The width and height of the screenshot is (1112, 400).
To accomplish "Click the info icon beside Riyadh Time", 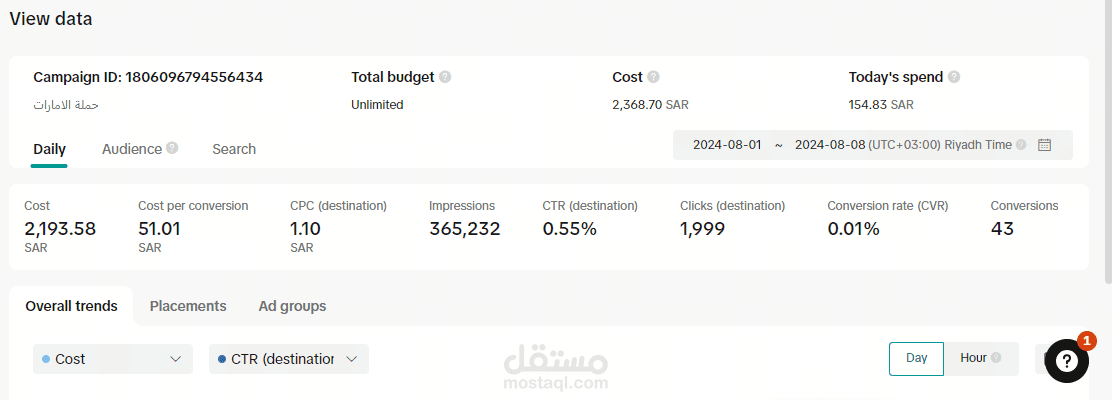I will point(1021,145).
